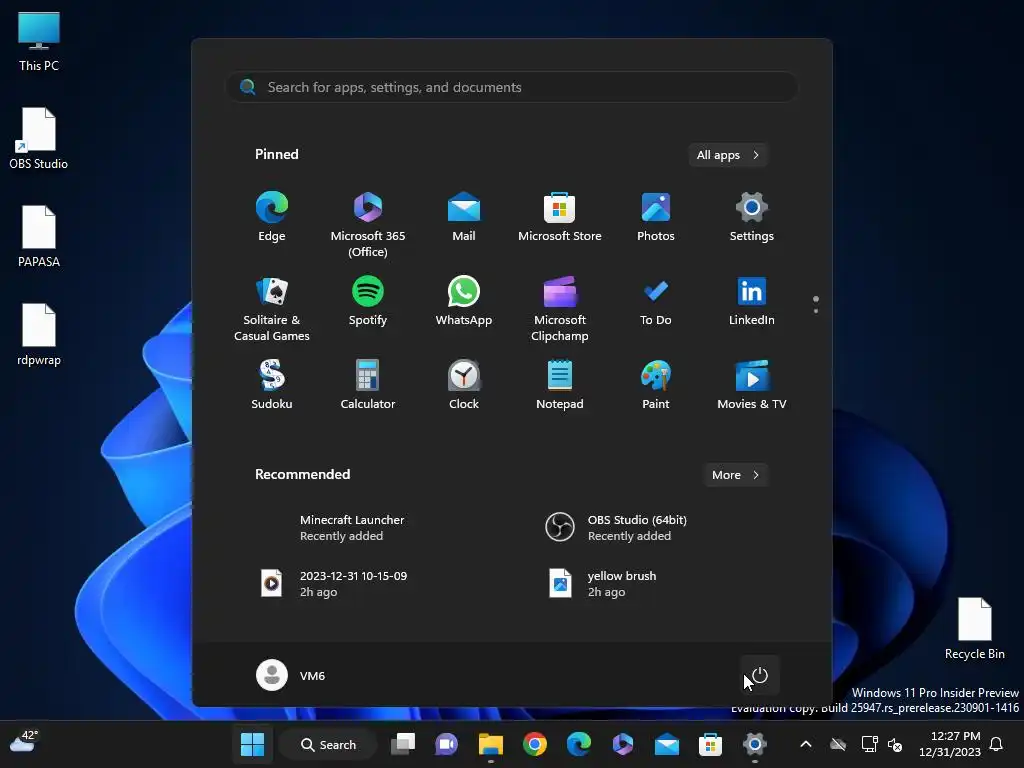Select OBS Studio desktop shortcut
Image resolution: width=1024 pixels, height=768 pixels.
[x=39, y=138]
